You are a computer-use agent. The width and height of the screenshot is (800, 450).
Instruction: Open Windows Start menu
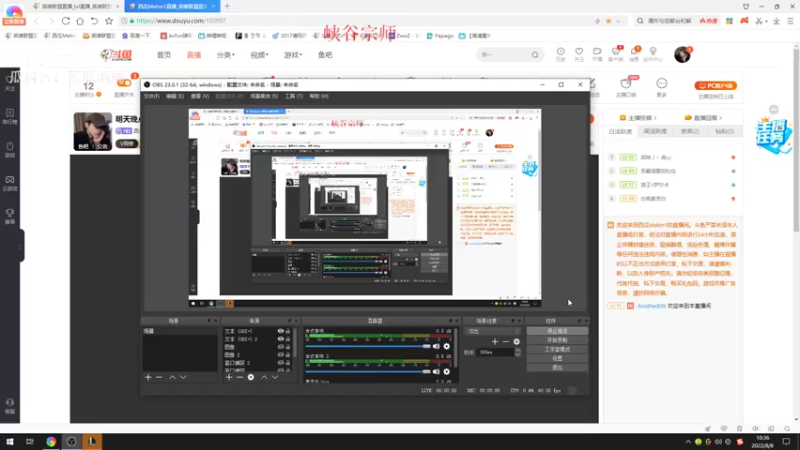coord(10,441)
